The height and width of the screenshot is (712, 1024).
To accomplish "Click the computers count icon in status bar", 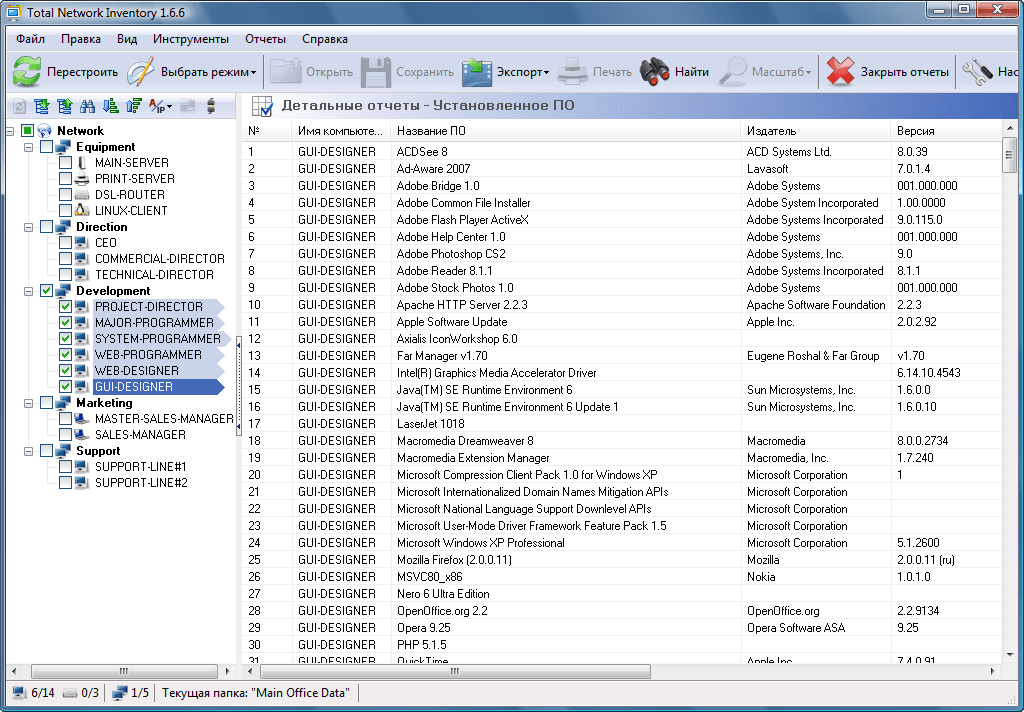I will pyautogui.click(x=19, y=692).
